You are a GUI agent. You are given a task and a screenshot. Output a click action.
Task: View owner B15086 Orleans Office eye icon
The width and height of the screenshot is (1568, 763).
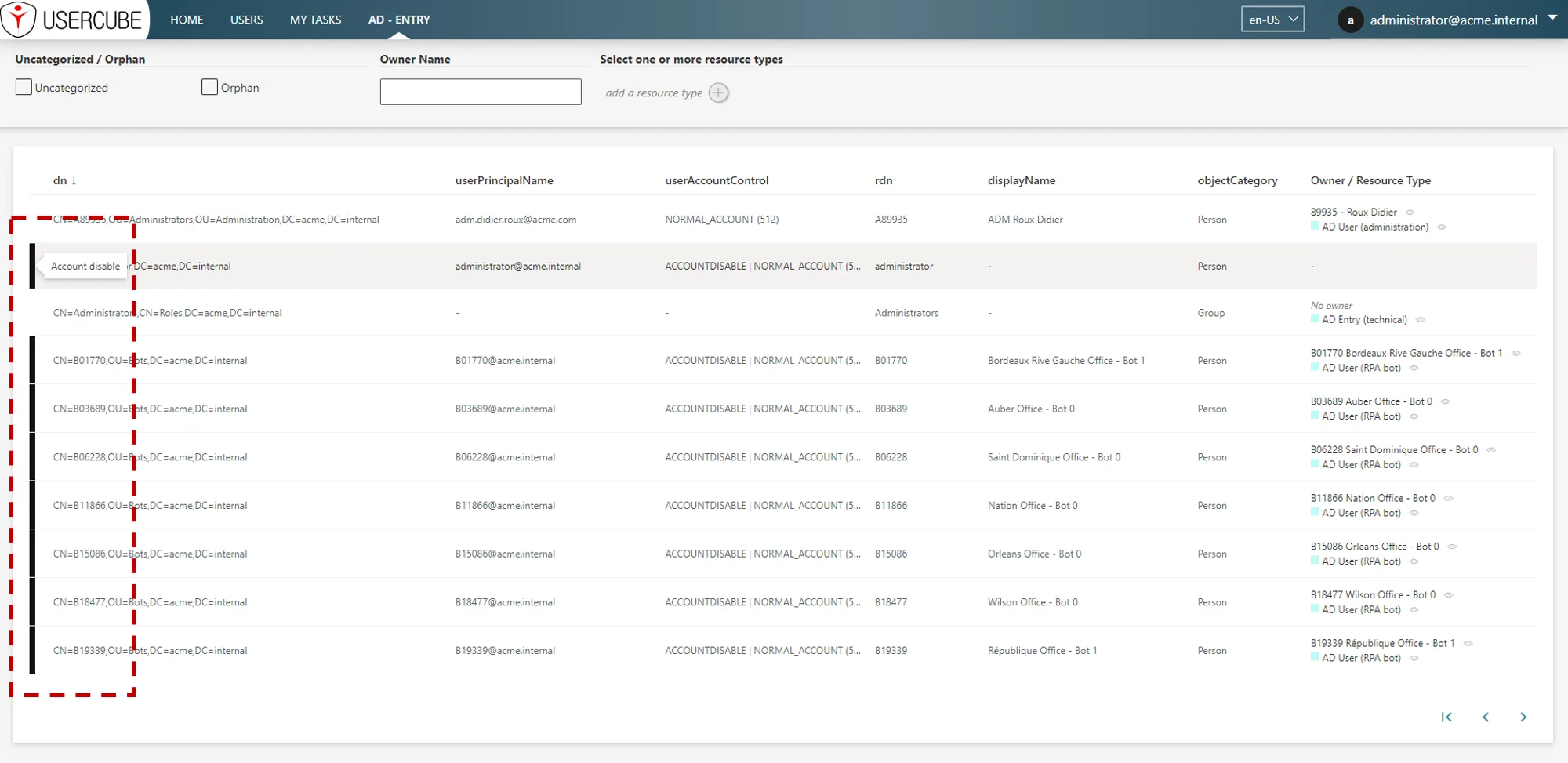tap(1451, 547)
